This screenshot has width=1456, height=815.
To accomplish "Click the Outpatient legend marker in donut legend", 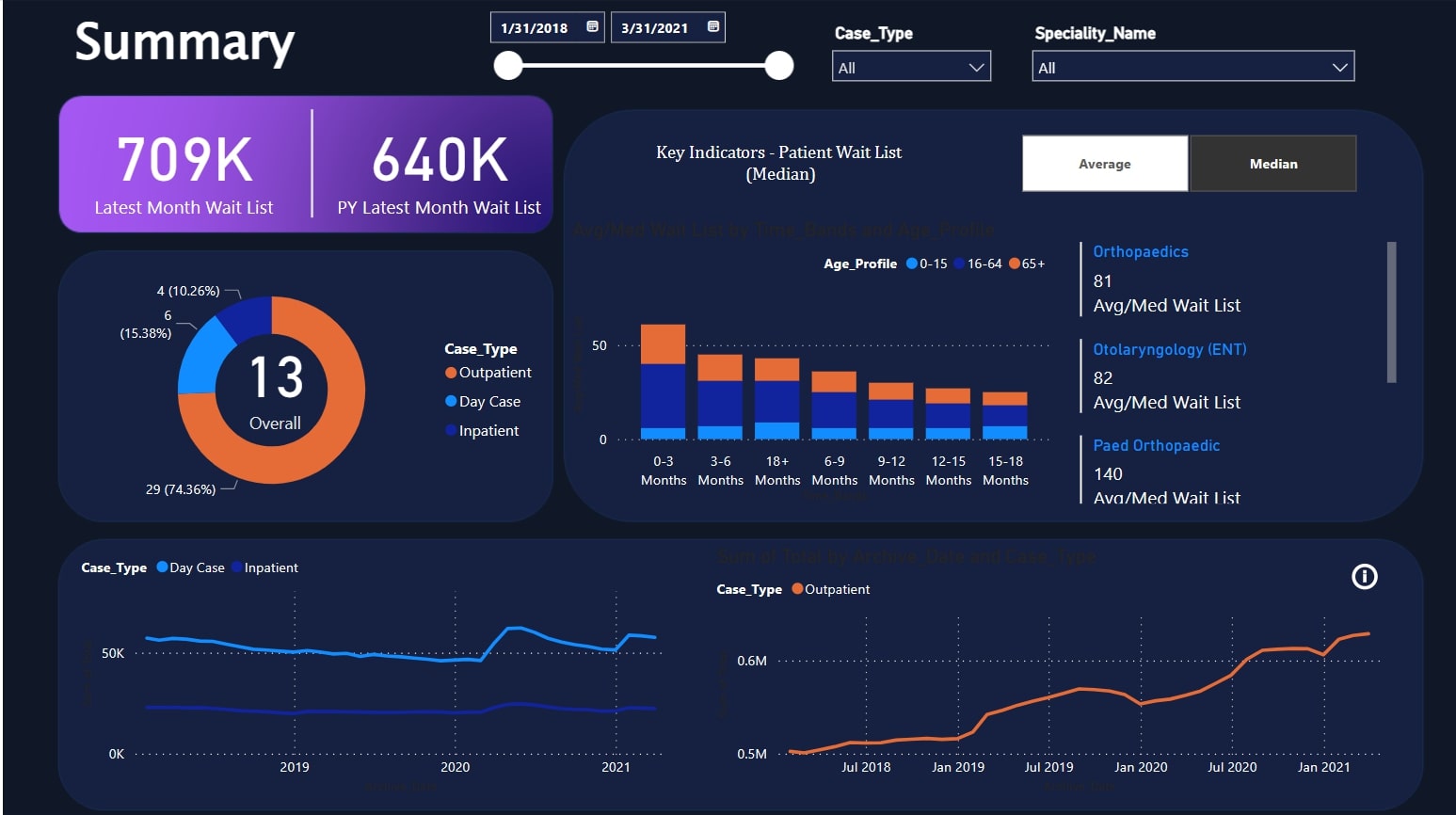I will [451, 373].
